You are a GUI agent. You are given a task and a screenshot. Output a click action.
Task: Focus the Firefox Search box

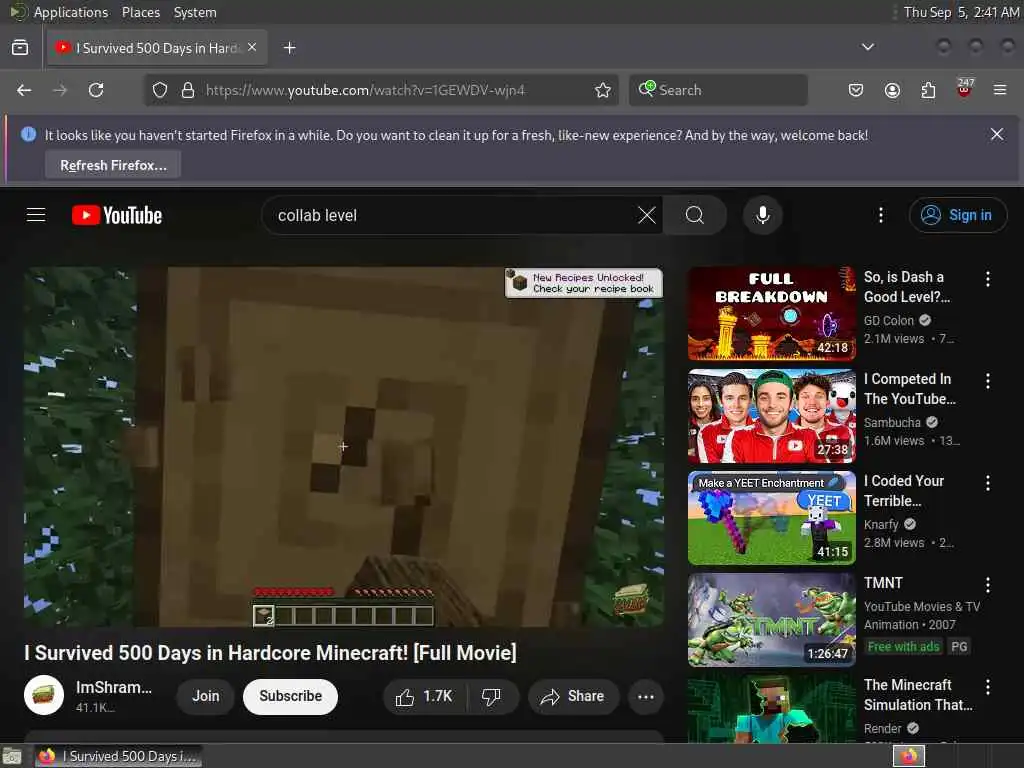pyautogui.click(x=718, y=90)
